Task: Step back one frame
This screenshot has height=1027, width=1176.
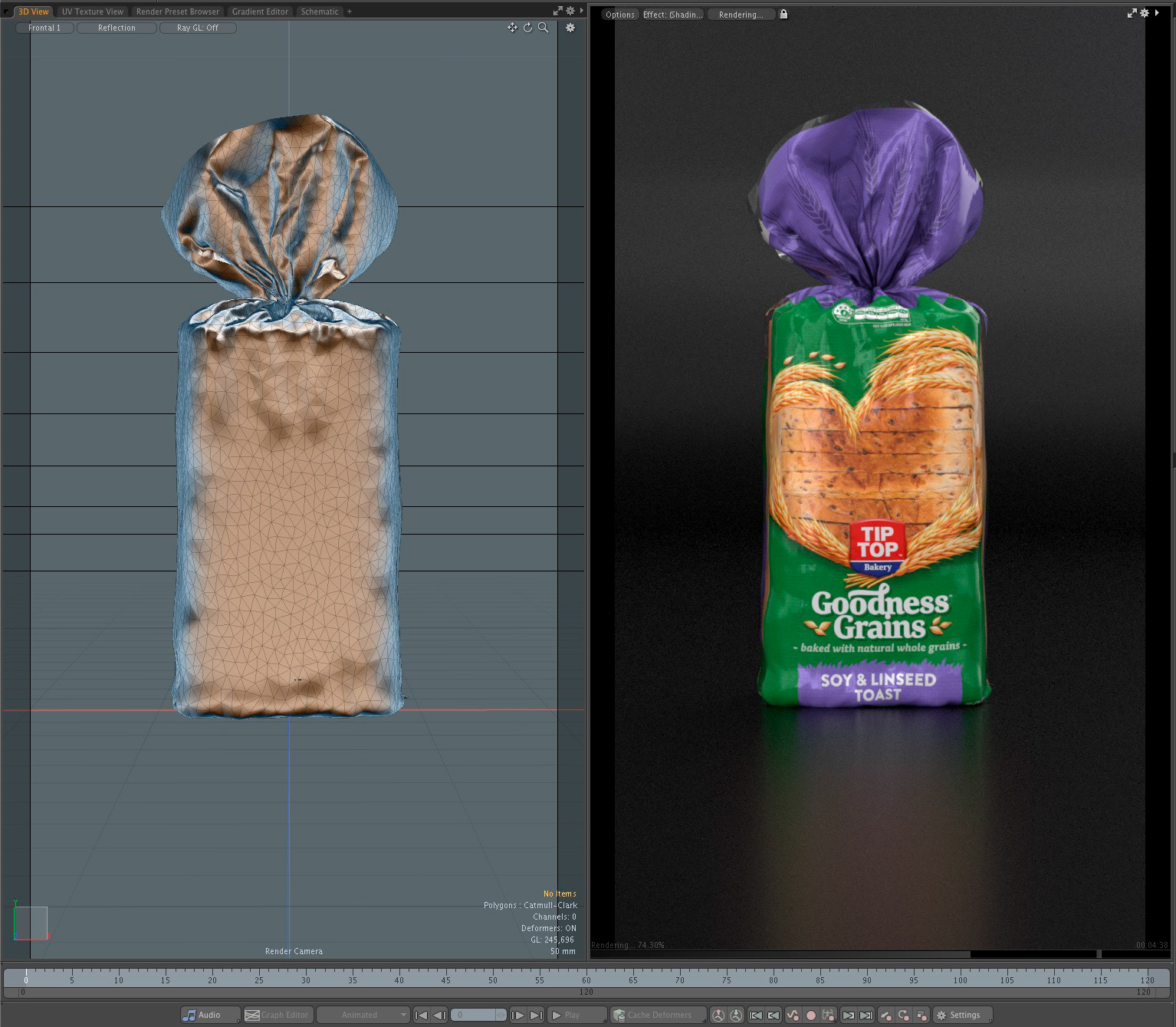Action: (x=439, y=1015)
